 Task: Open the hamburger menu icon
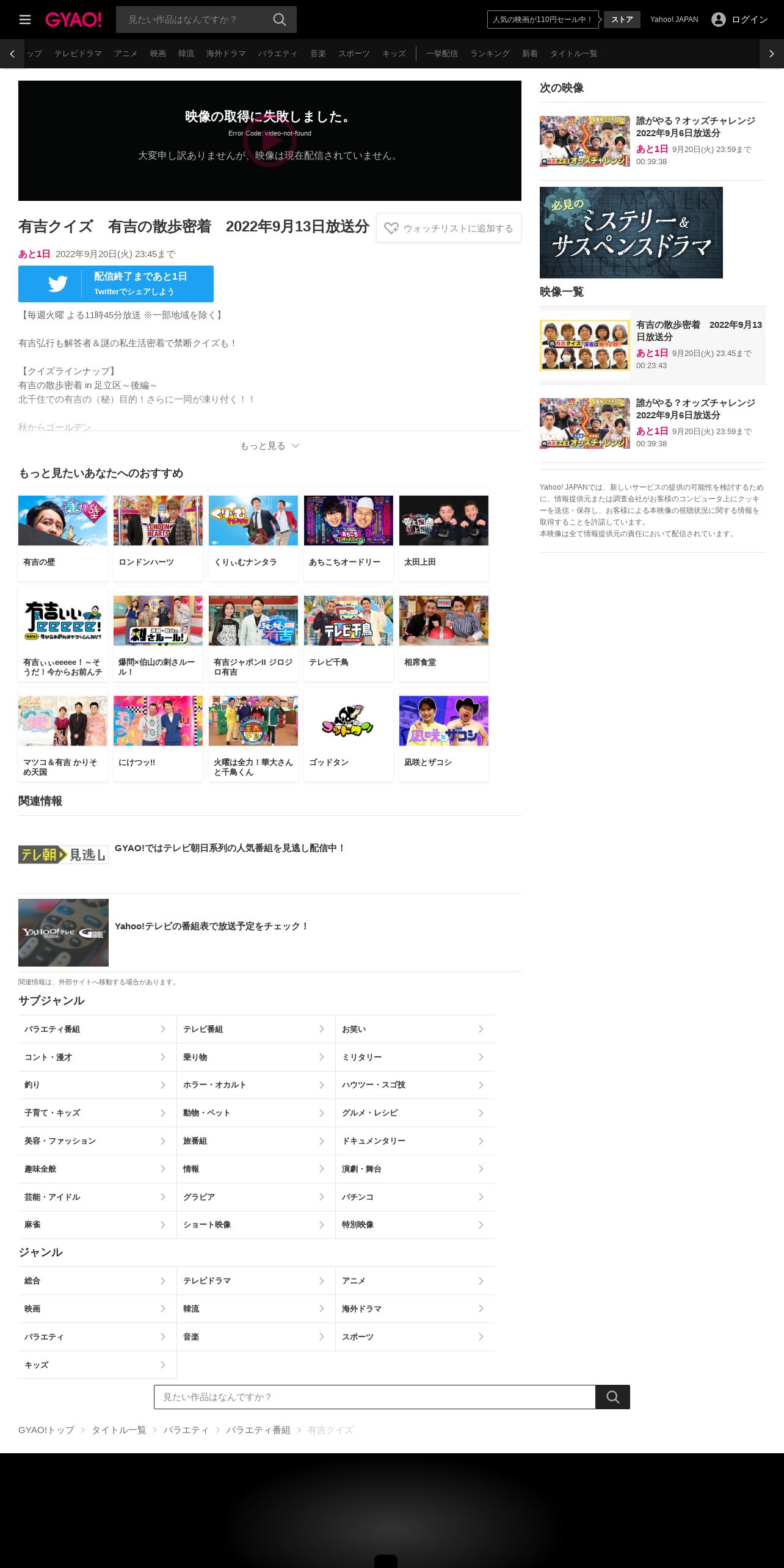(x=25, y=20)
